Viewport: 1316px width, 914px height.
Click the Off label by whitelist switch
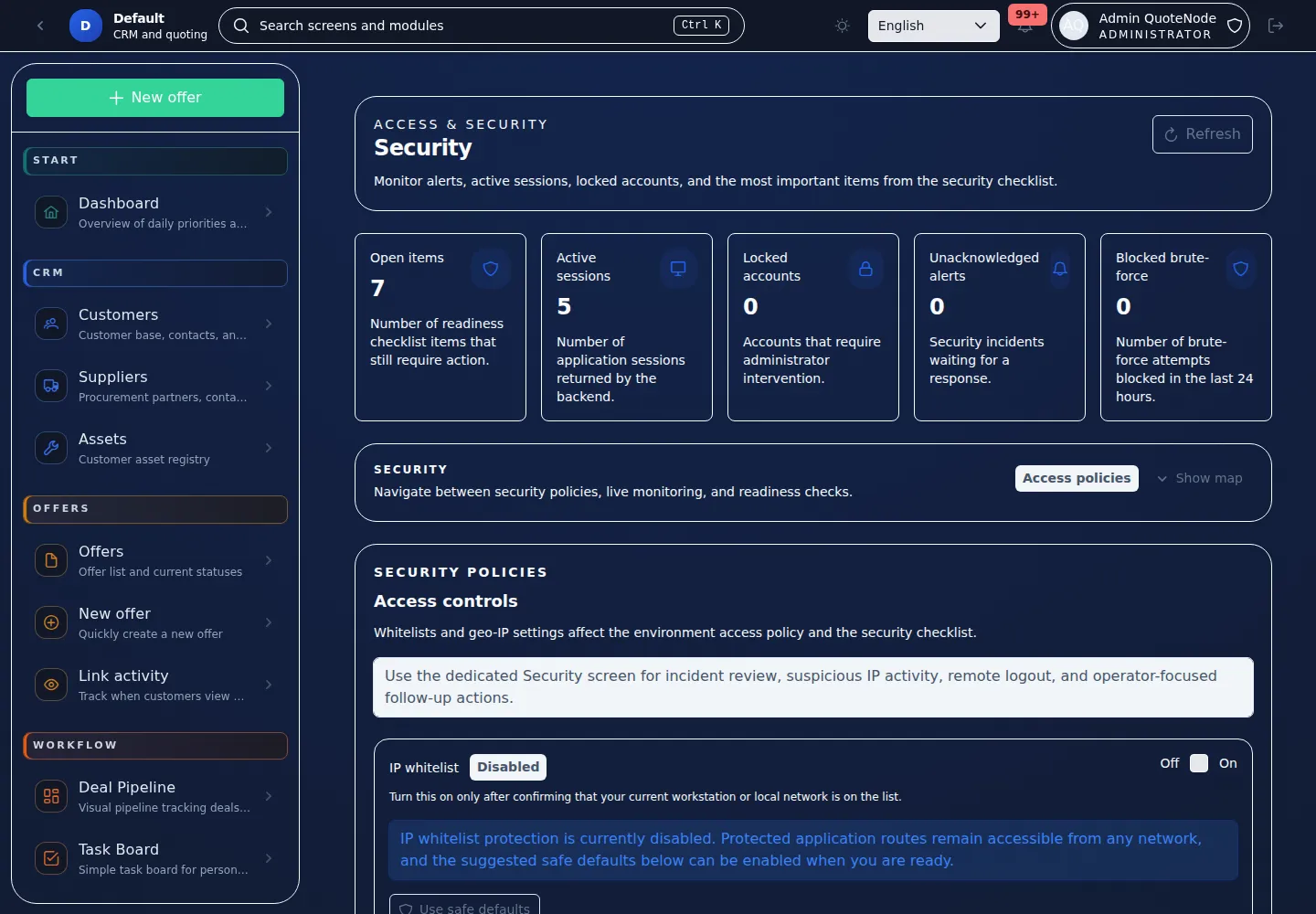pyautogui.click(x=1170, y=763)
